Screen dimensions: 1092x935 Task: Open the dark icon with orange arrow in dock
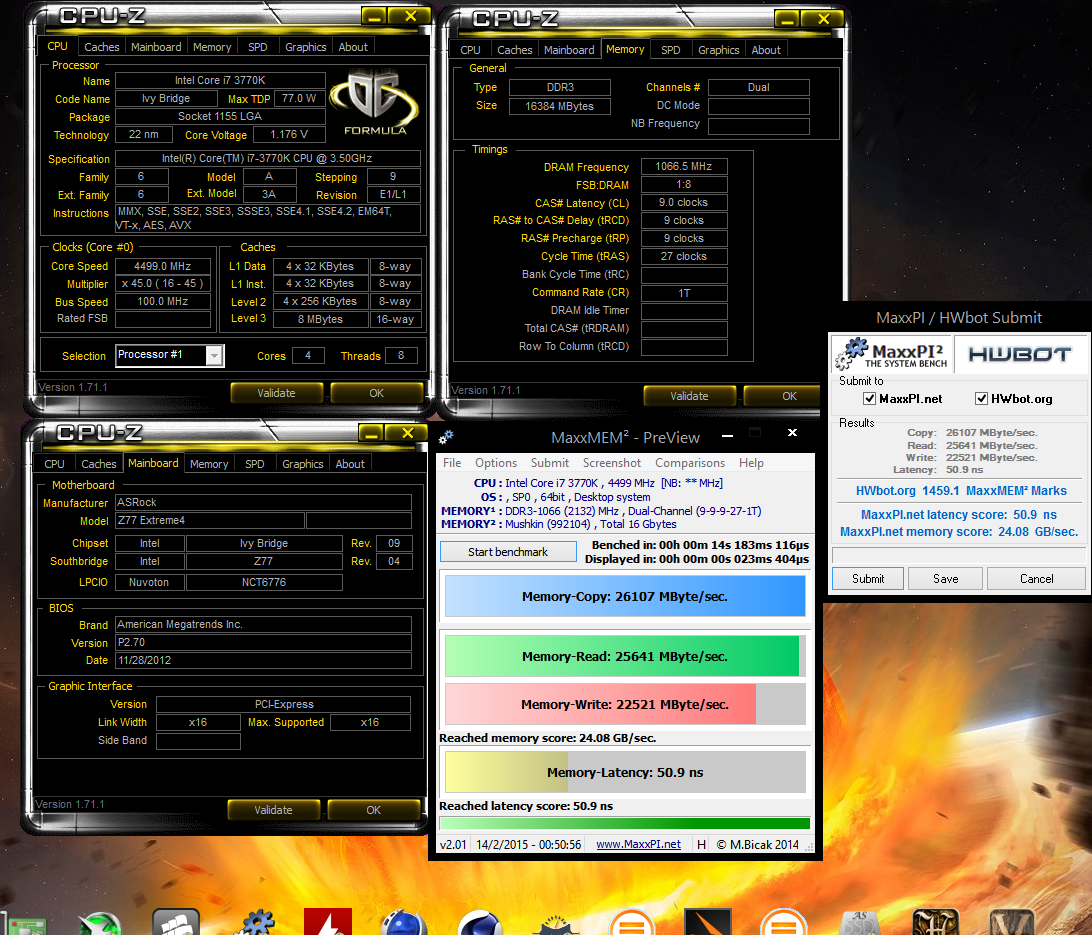pyautogui.click(x=708, y=922)
